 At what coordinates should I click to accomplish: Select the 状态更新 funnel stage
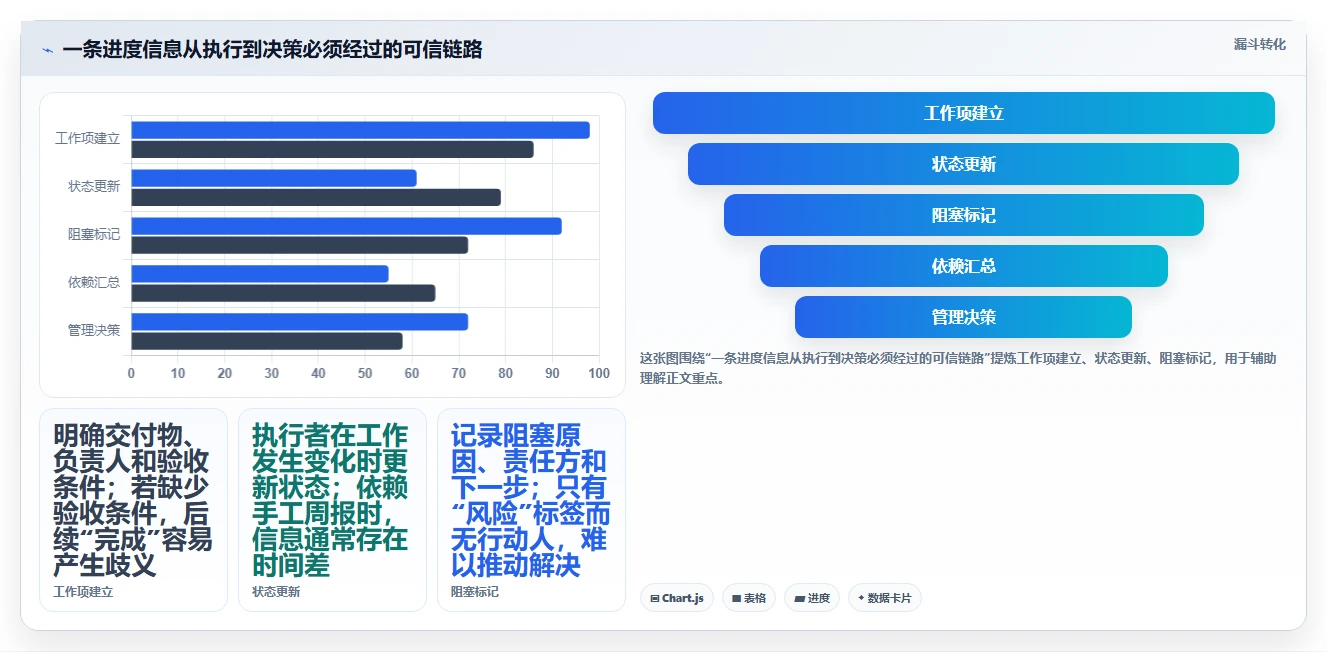[x=964, y=164]
